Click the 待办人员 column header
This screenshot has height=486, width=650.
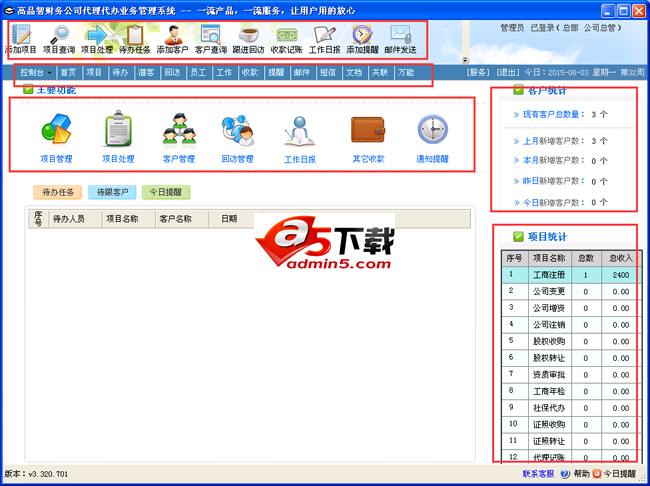(x=75, y=219)
